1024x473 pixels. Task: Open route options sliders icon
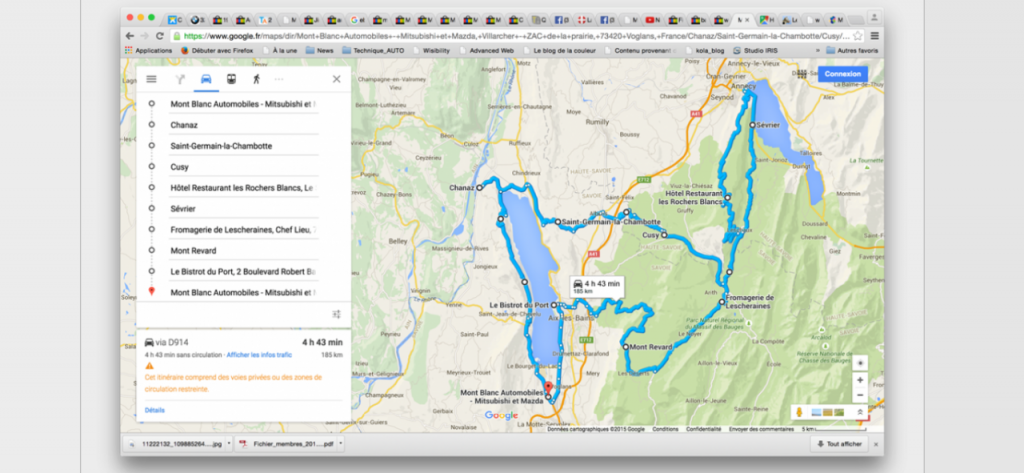(336, 314)
